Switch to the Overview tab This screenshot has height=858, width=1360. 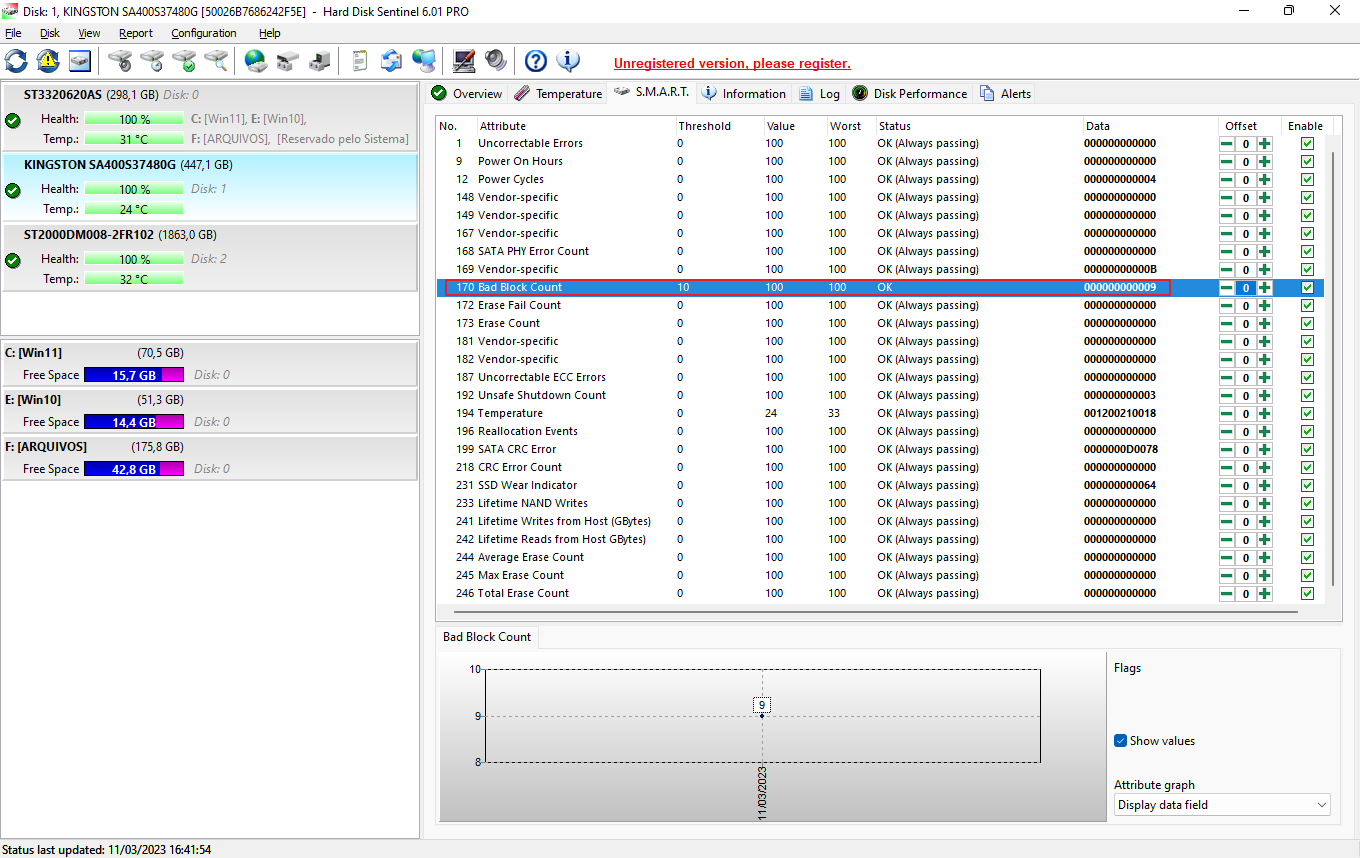click(467, 93)
